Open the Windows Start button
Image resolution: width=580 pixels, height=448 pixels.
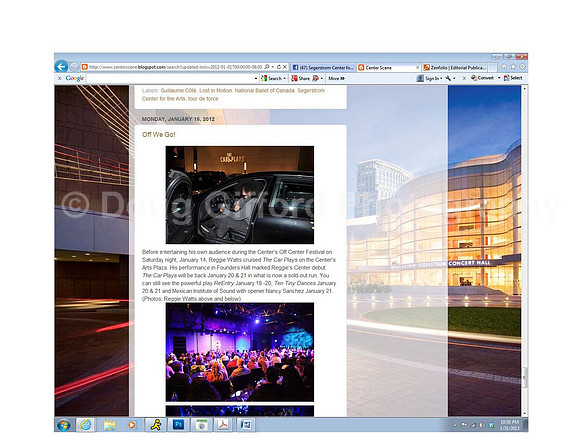click(x=64, y=425)
